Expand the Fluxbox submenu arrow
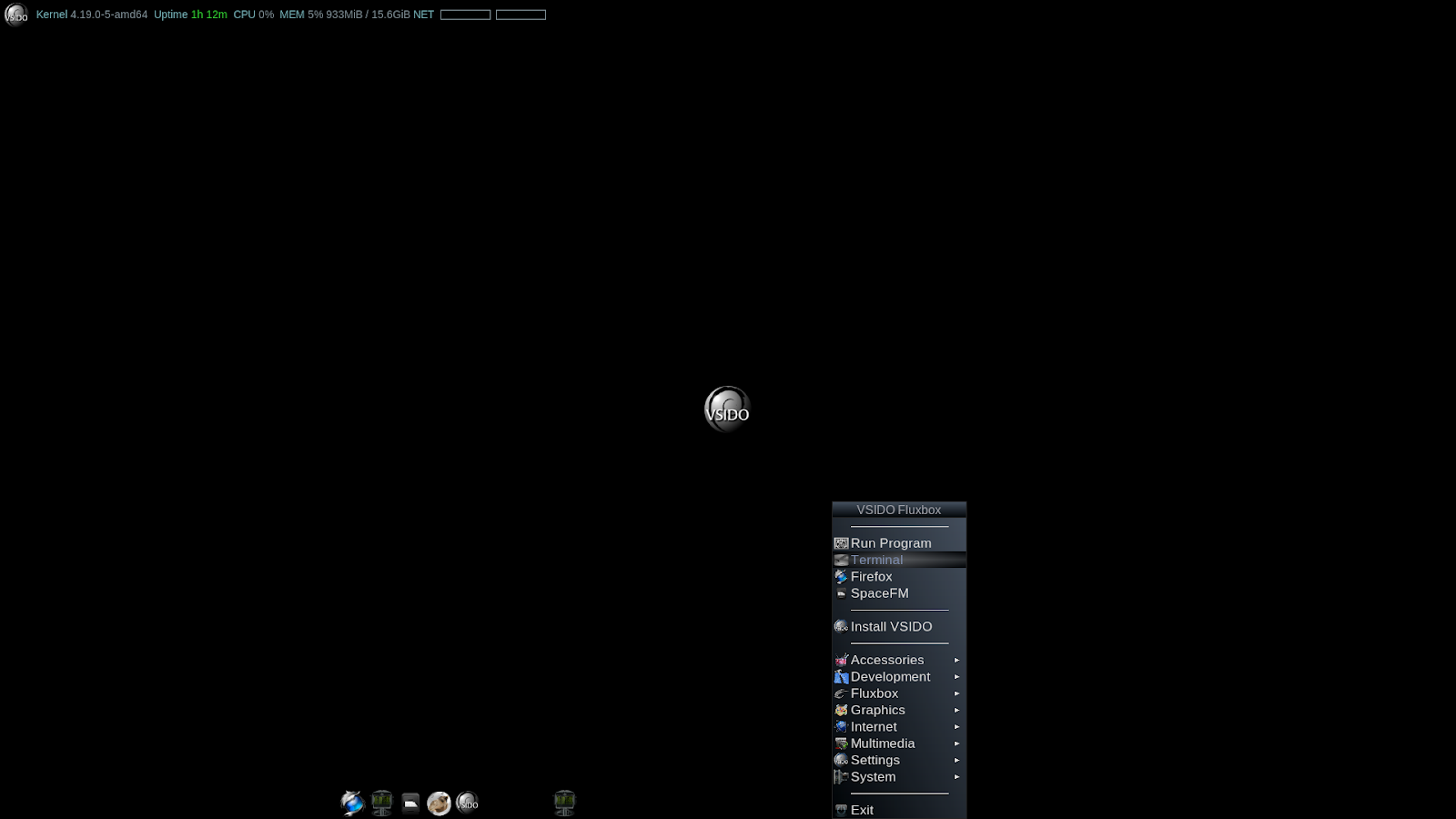This screenshot has height=819, width=1456. (x=956, y=693)
